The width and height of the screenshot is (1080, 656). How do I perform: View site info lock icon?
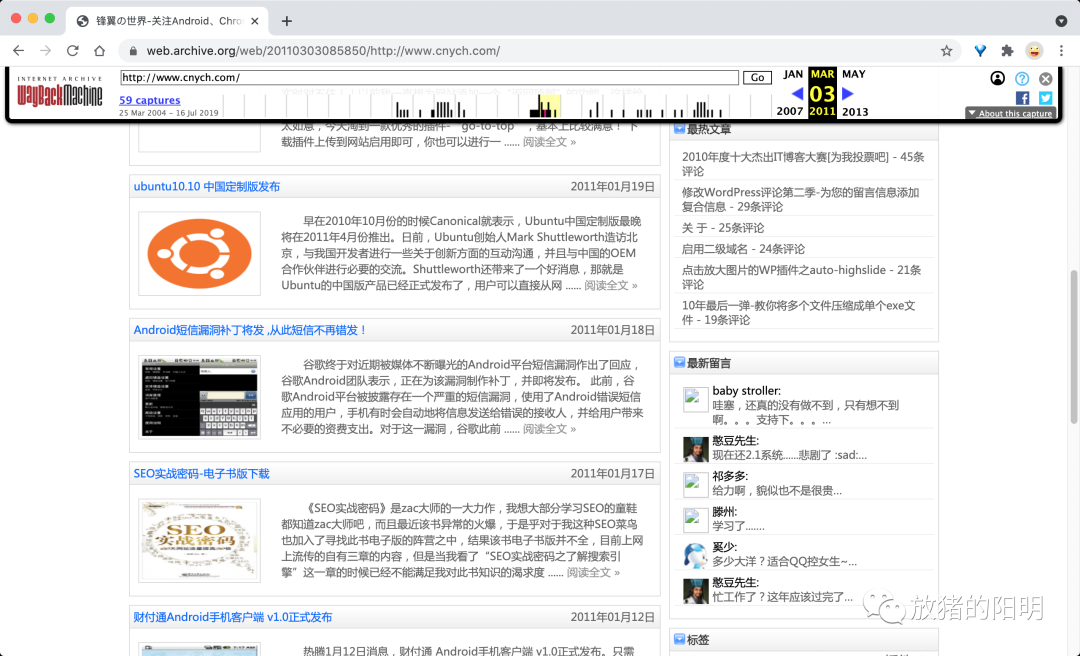click(x=133, y=50)
